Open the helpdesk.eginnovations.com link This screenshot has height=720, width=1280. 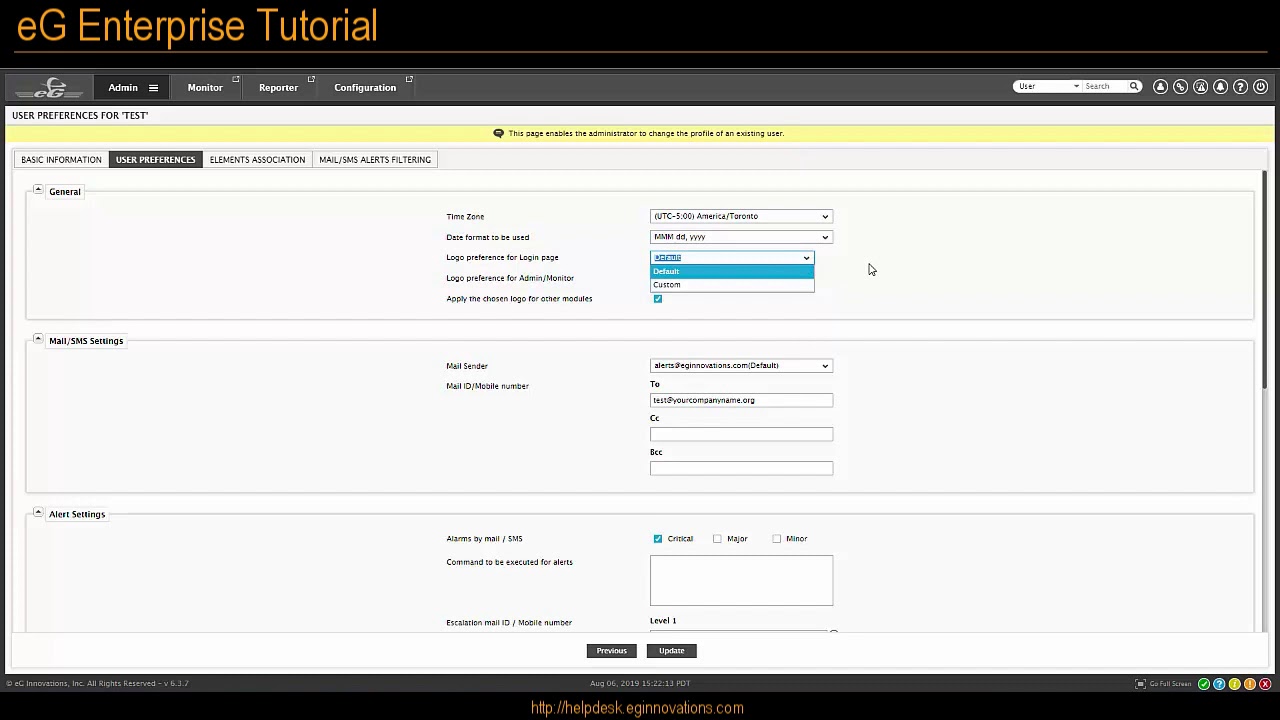pos(637,708)
